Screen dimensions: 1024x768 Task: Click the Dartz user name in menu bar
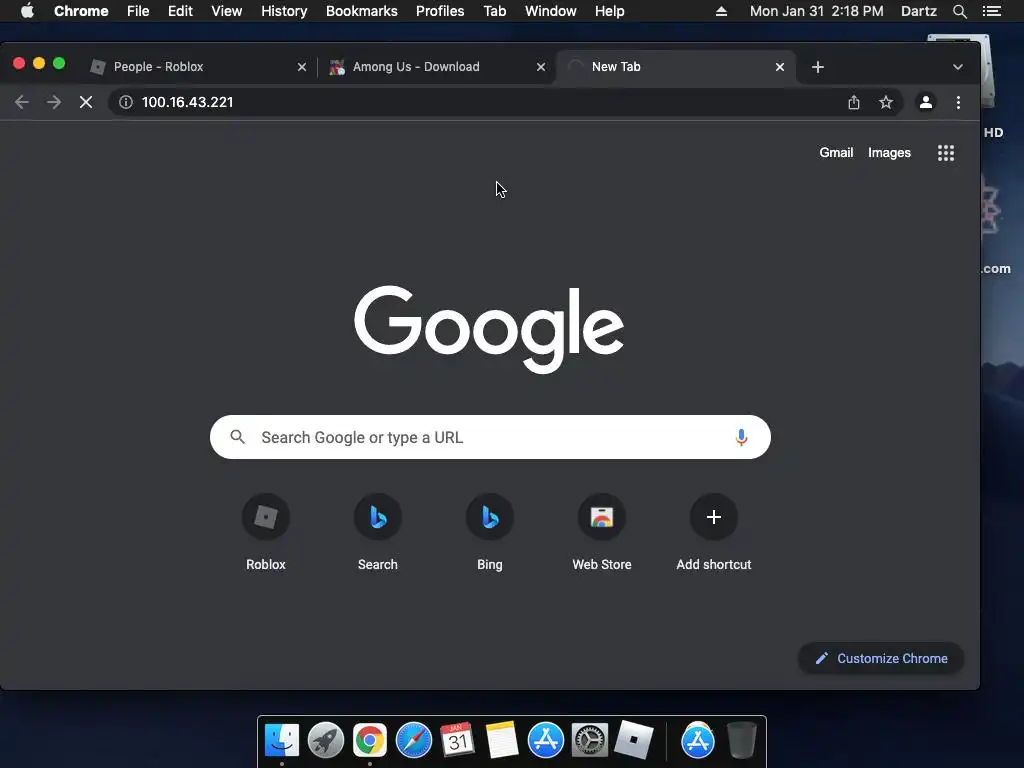pyautogui.click(x=919, y=11)
